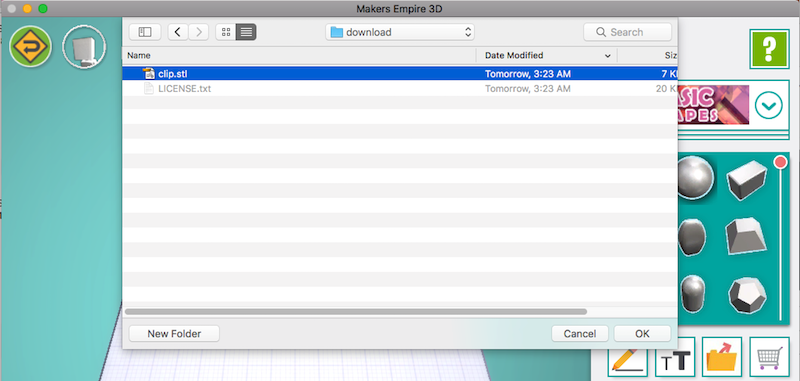Switch to icon view in file dialog
800x381 pixels.
coord(226,32)
